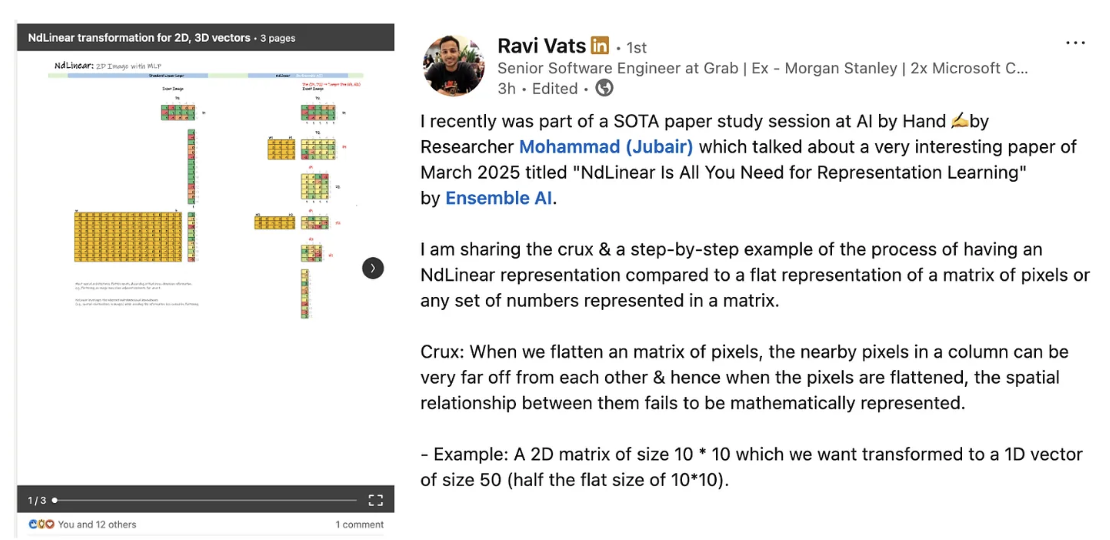Open Ravi Vats profile picture
Viewport: 1110px width, 540px height.
point(454,64)
